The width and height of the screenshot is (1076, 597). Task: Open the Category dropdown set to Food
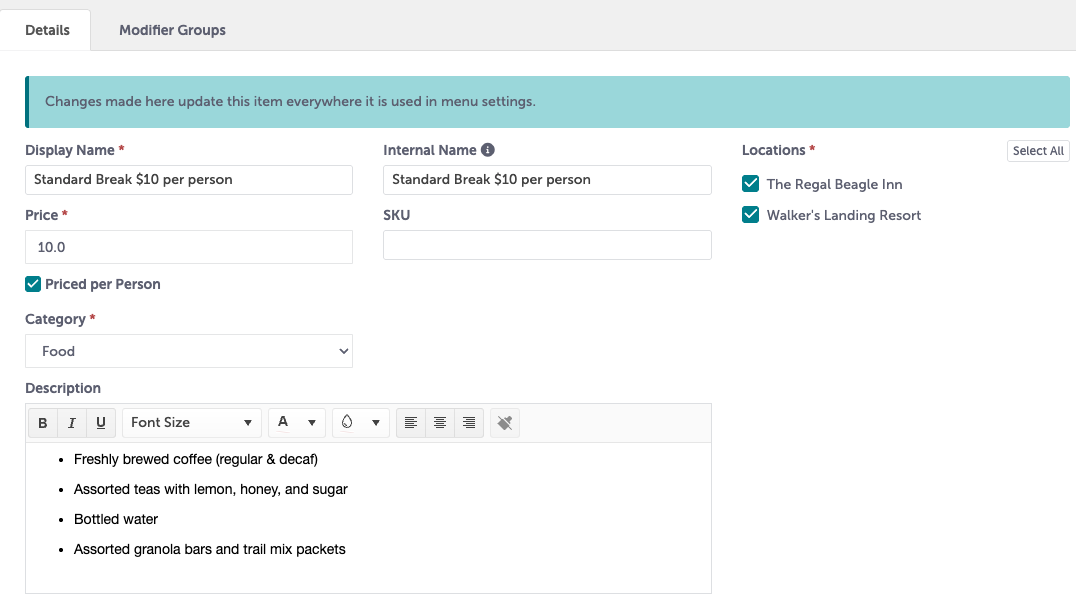tap(189, 351)
